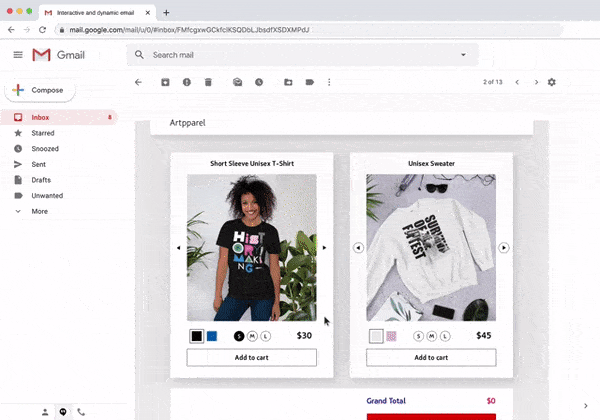Image resolution: width=600 pixels, height=420 pixels.
Task: Click the Short Sleeve Unisex T-Shirt title
Action: 252,164
